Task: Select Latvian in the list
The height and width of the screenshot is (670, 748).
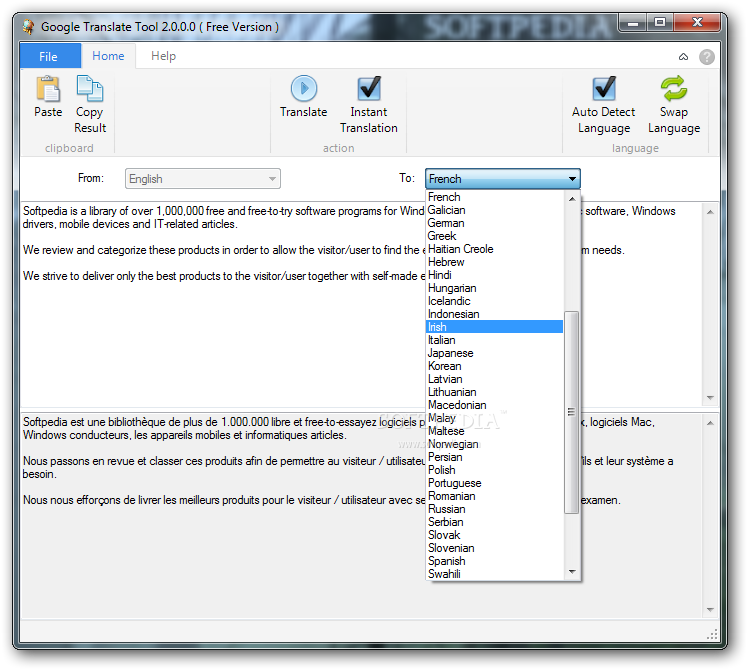Action: [494, 379]
